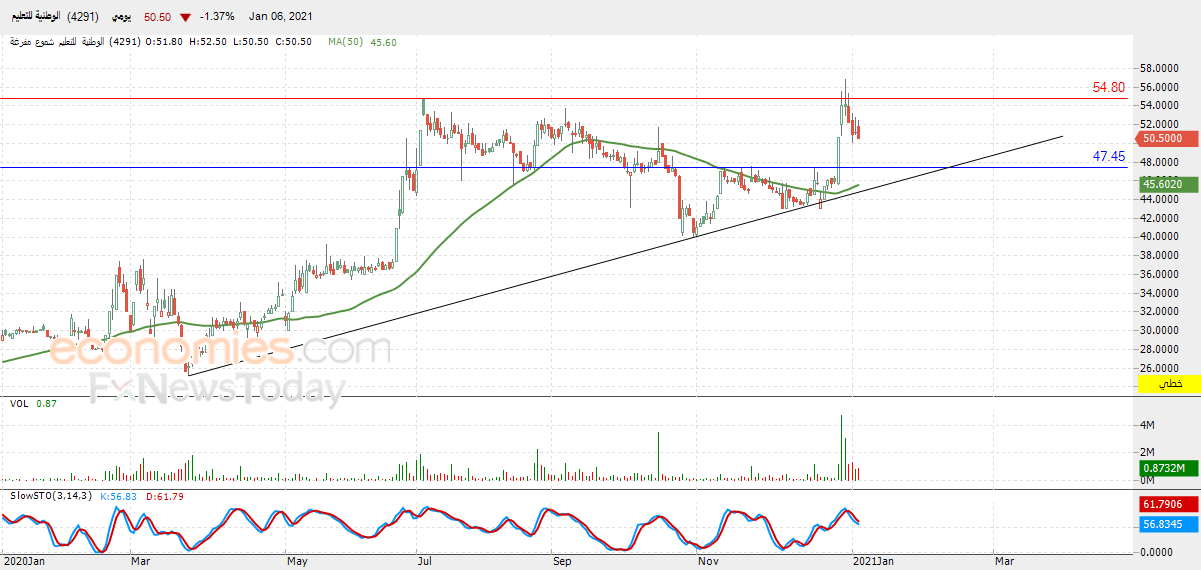
Task: Open the SlowSTO(3,14,3) indicator settings label
Action: point(51,495)
